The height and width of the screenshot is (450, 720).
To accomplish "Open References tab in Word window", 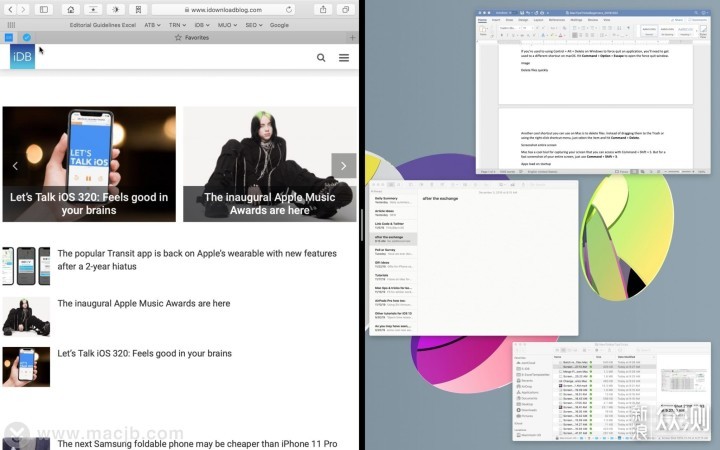I will [x=557, y=20].
